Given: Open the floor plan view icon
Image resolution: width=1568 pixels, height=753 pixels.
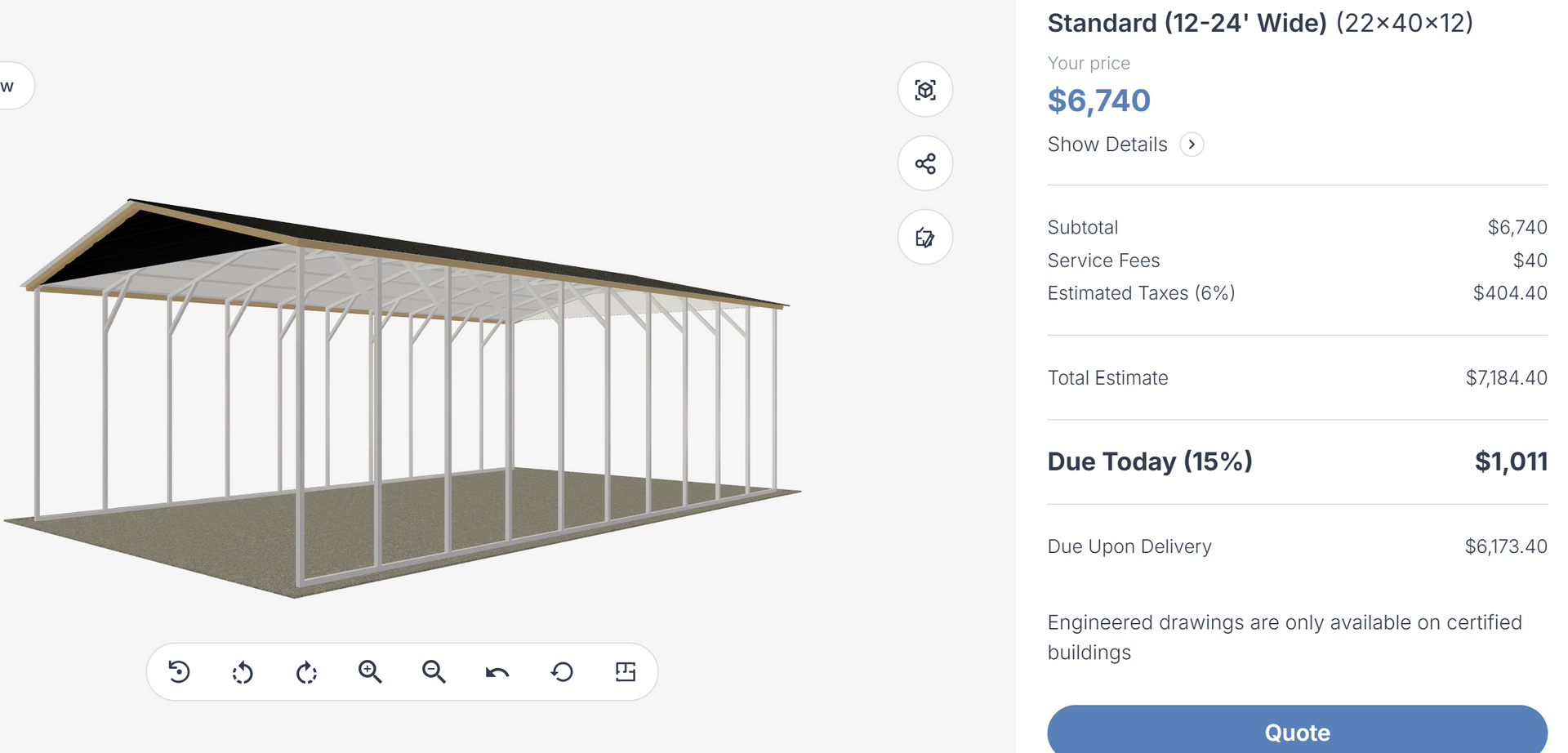Looking at the screenshot, I should (626, 672).
